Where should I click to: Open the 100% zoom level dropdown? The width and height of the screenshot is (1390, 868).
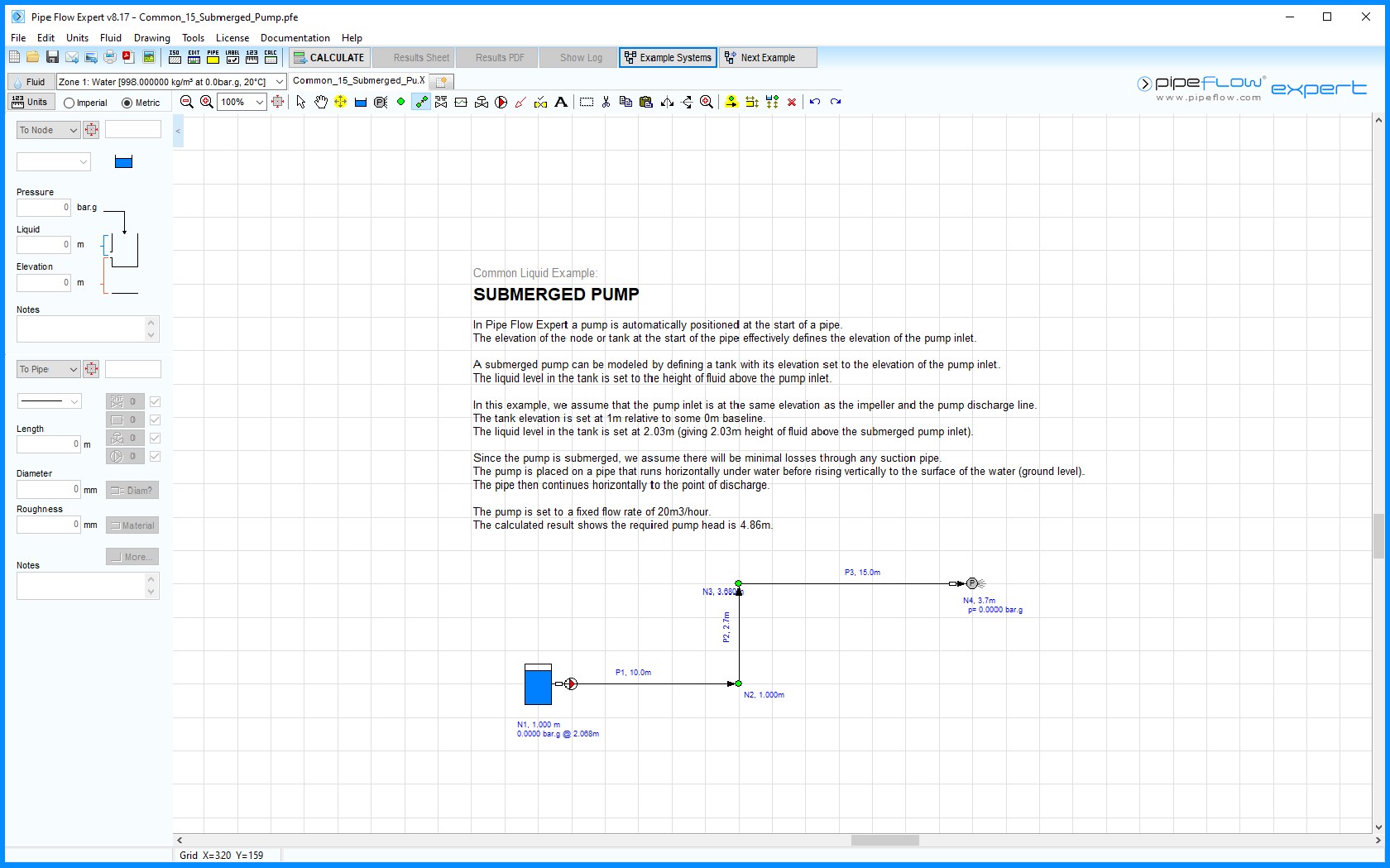(259, 102)
